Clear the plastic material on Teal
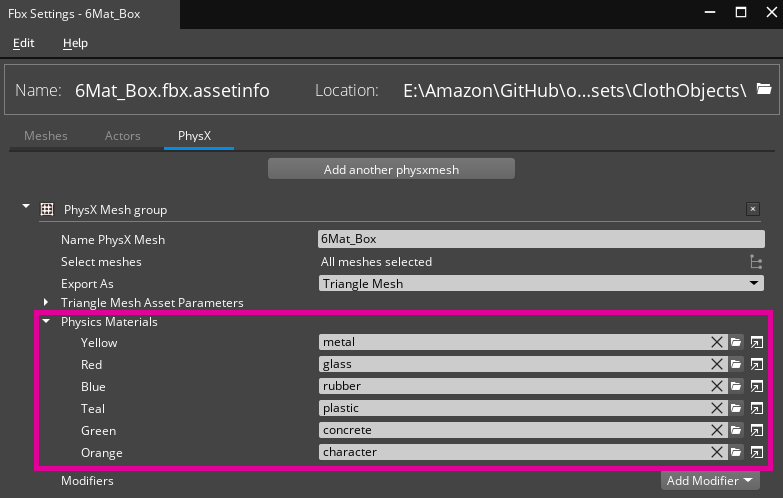Screen dimensions: 783x498 (x=716, y=408)
